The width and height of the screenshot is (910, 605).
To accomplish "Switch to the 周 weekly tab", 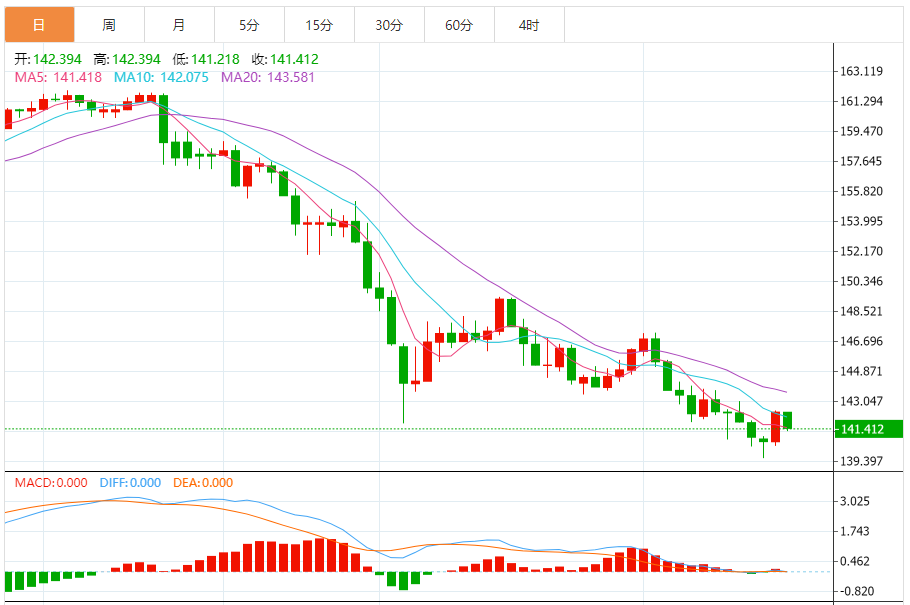I will [109, 25].
